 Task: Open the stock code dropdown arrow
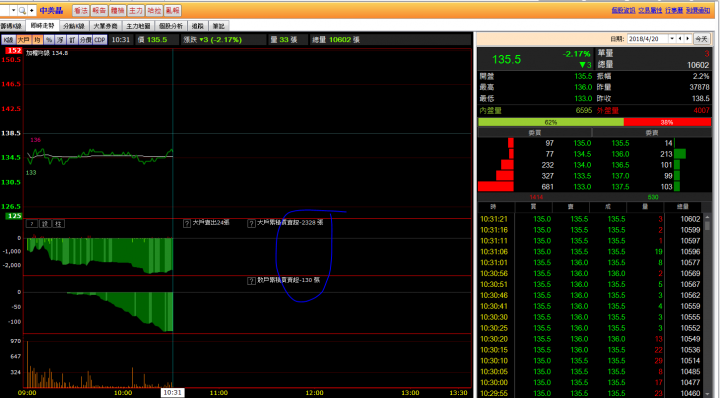pyautogui.click(x=13, y=10)
